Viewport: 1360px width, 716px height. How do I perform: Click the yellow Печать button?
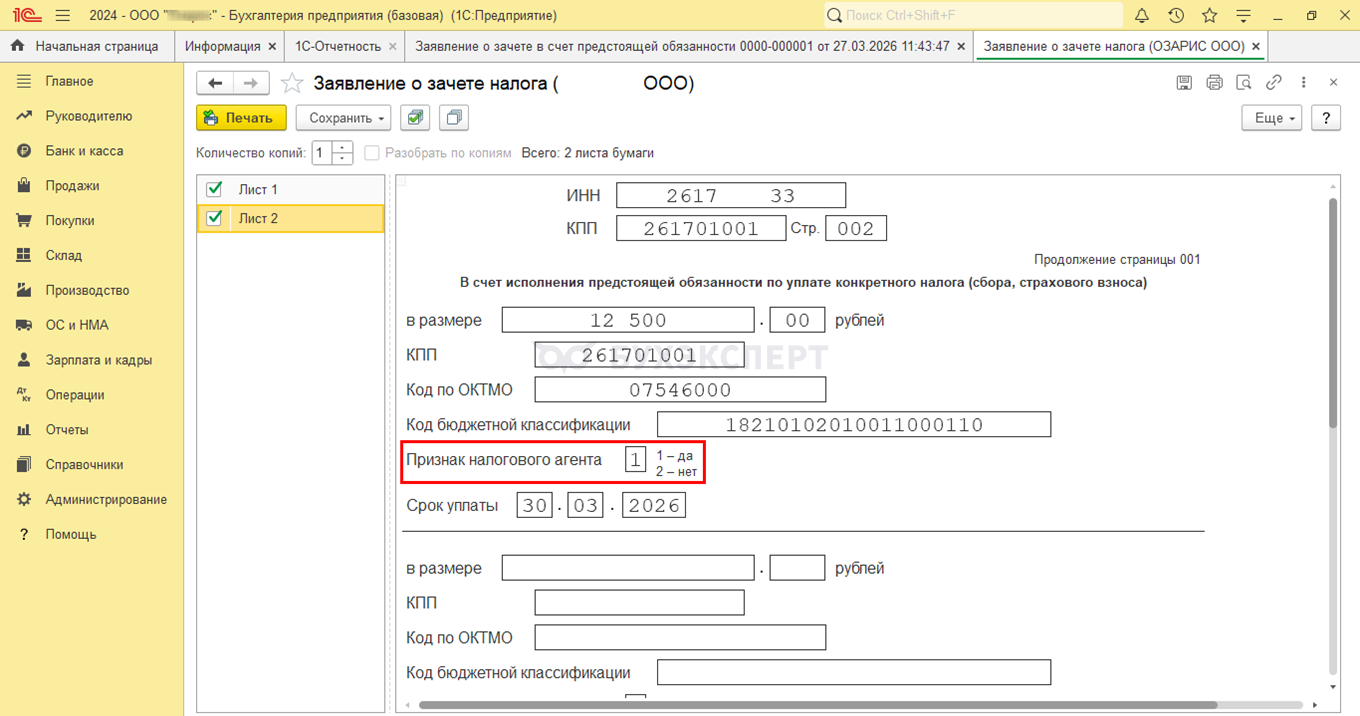[x=241, y=118]
